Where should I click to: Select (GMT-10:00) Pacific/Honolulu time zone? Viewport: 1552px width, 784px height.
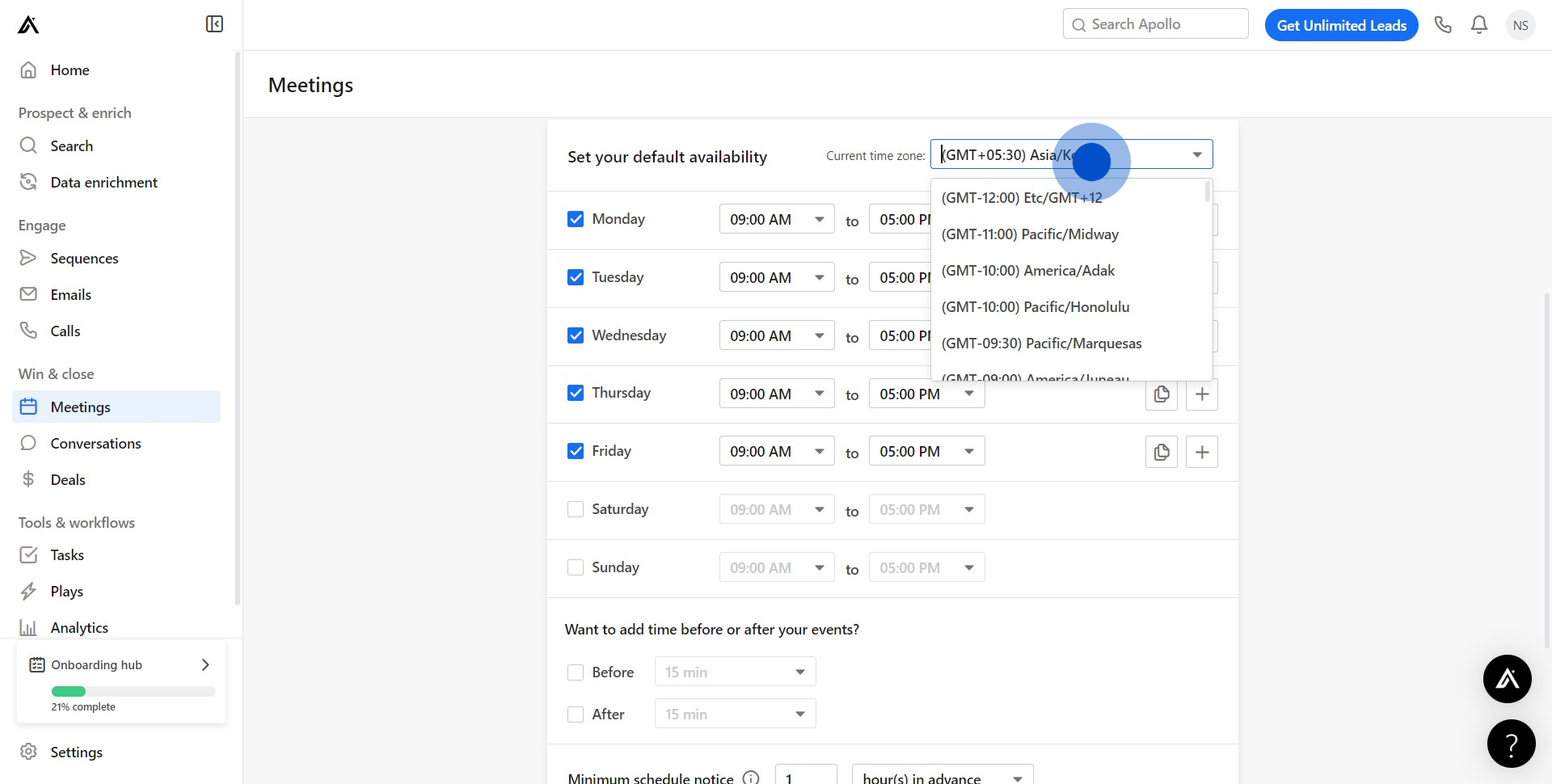click(1035, 307)
